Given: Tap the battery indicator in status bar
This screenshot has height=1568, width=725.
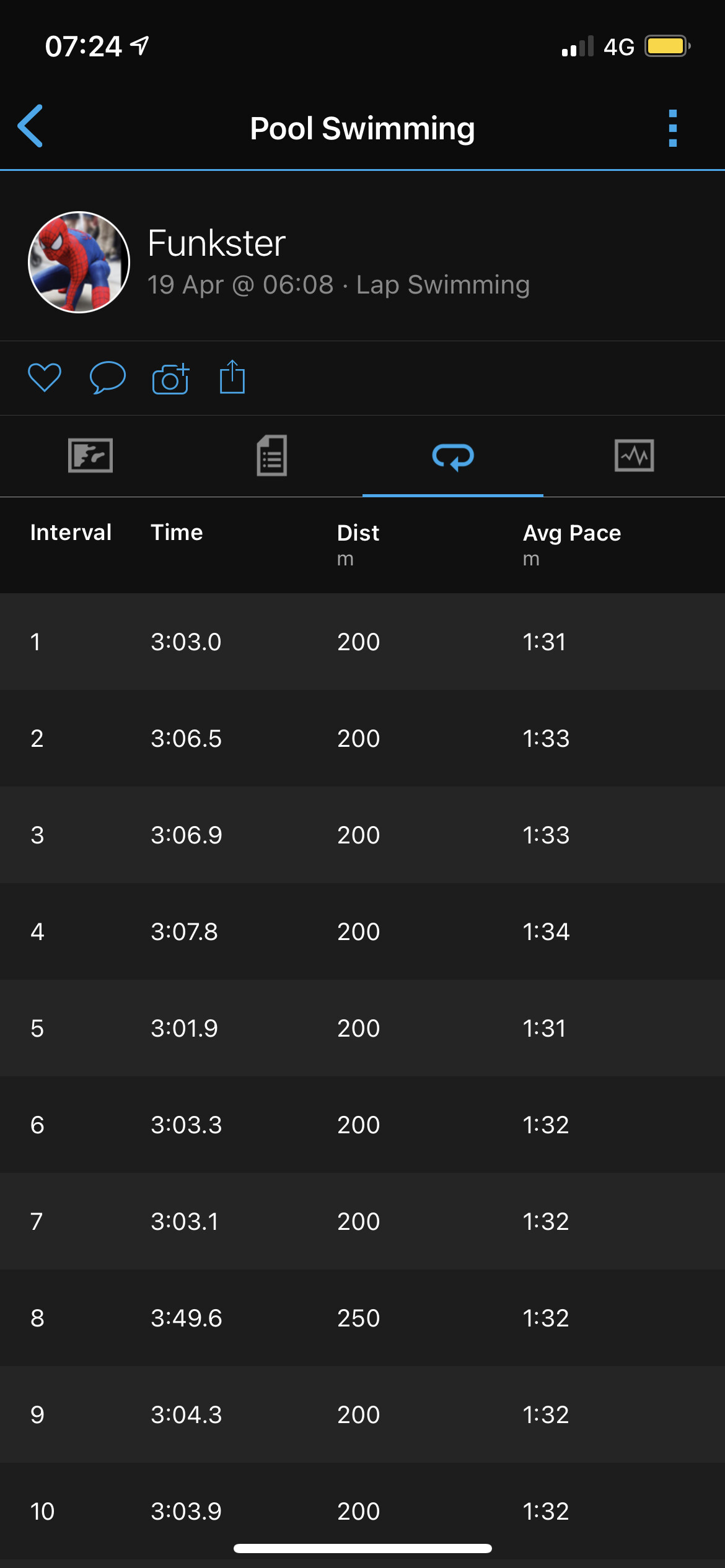Looking at the screenshot, I should tap(667, 46).
